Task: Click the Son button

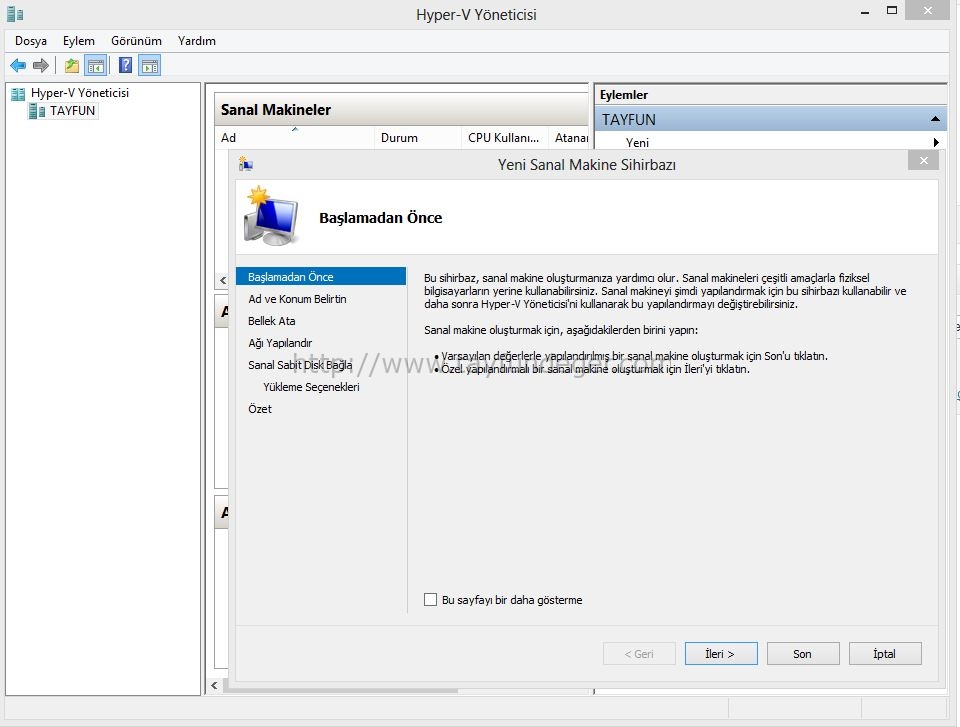Action: [x=803, y=654]
